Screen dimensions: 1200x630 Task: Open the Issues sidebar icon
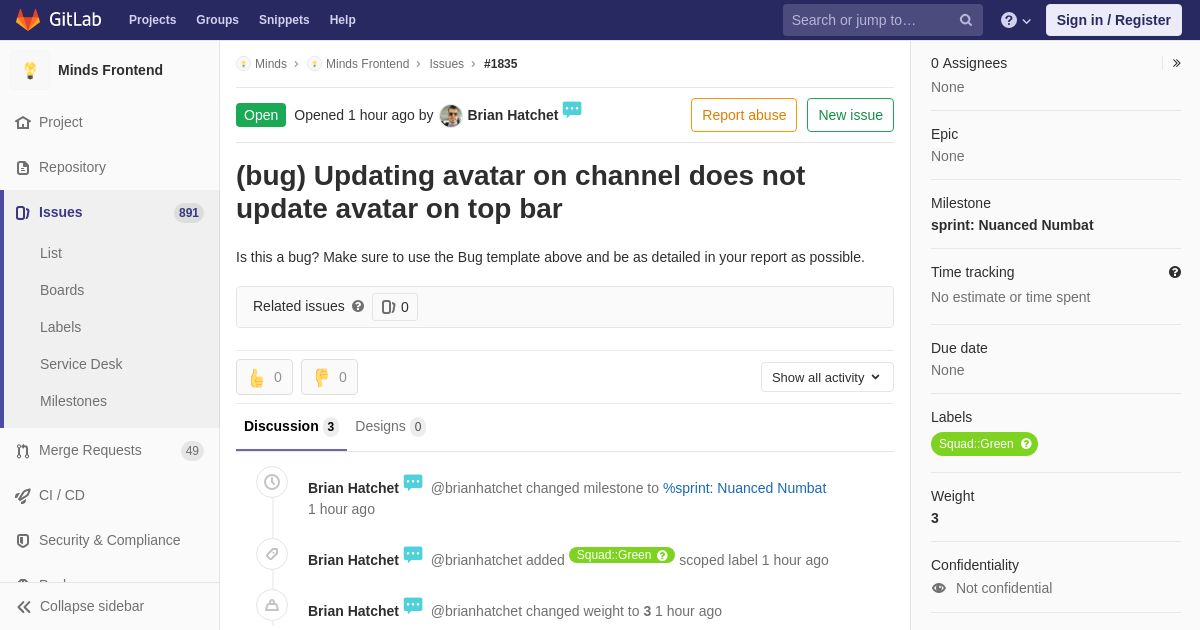click(x=23, y=212)
